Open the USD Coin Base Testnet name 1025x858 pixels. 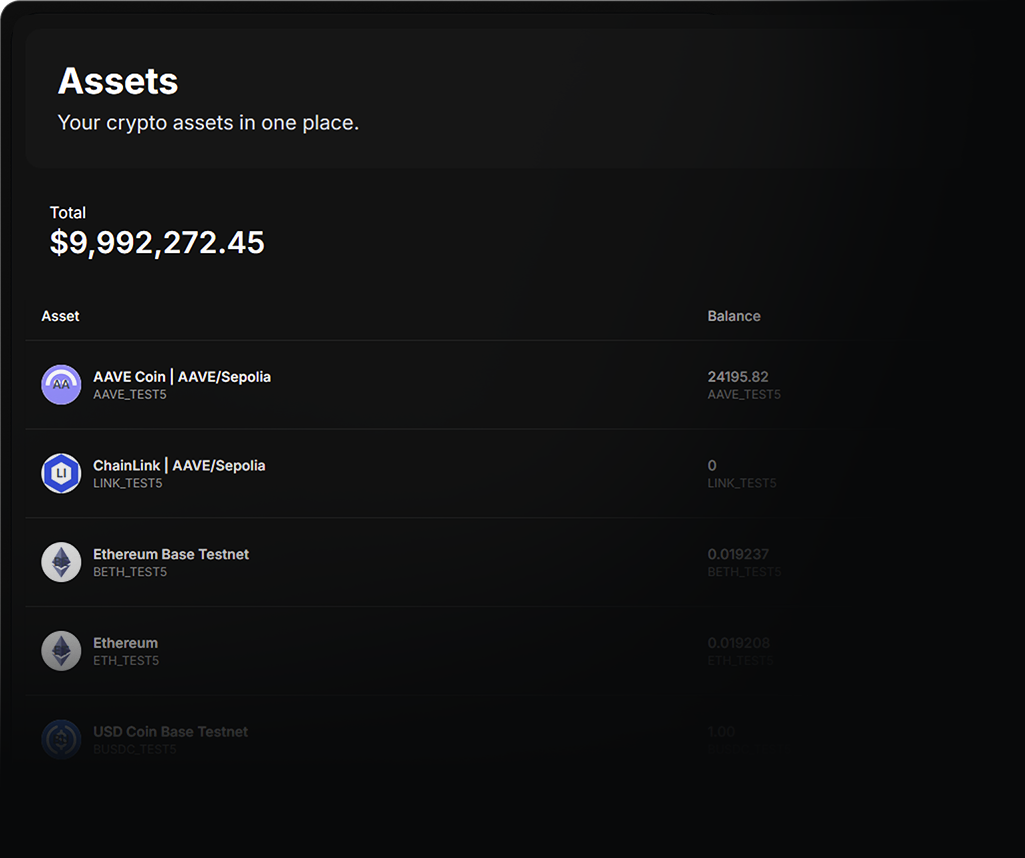coord(170,732)
